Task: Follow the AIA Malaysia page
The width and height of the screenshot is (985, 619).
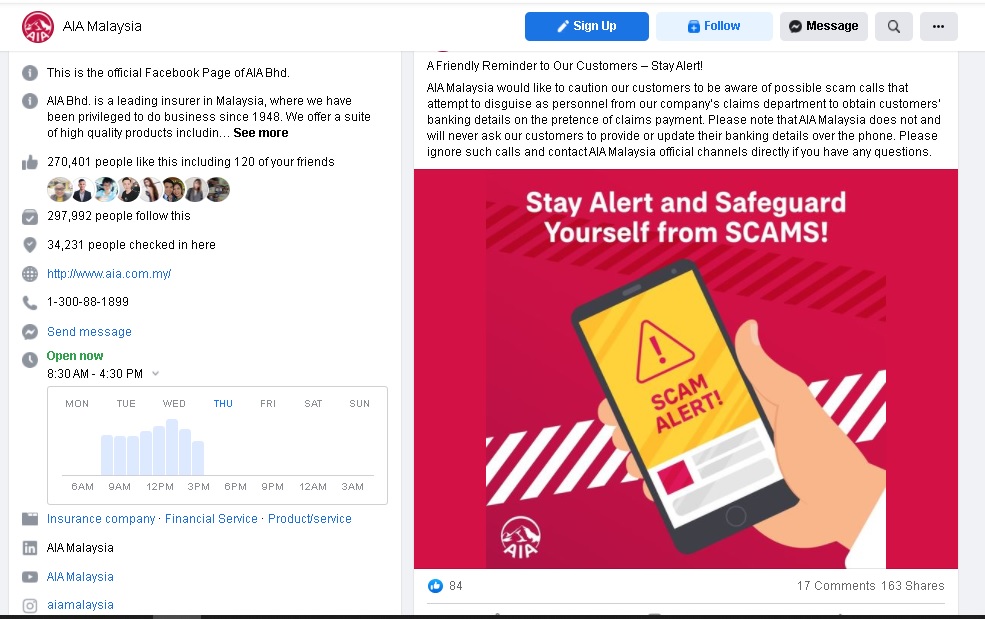Action: 714,26
